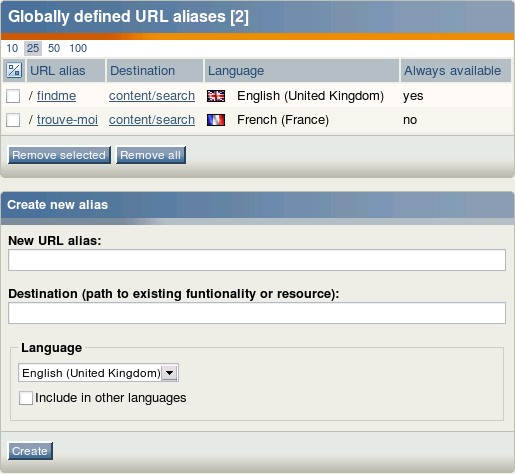Viewport: 515px width, 474px height.
Task: Show 50 items per page
Action: (x=54, y=48)
